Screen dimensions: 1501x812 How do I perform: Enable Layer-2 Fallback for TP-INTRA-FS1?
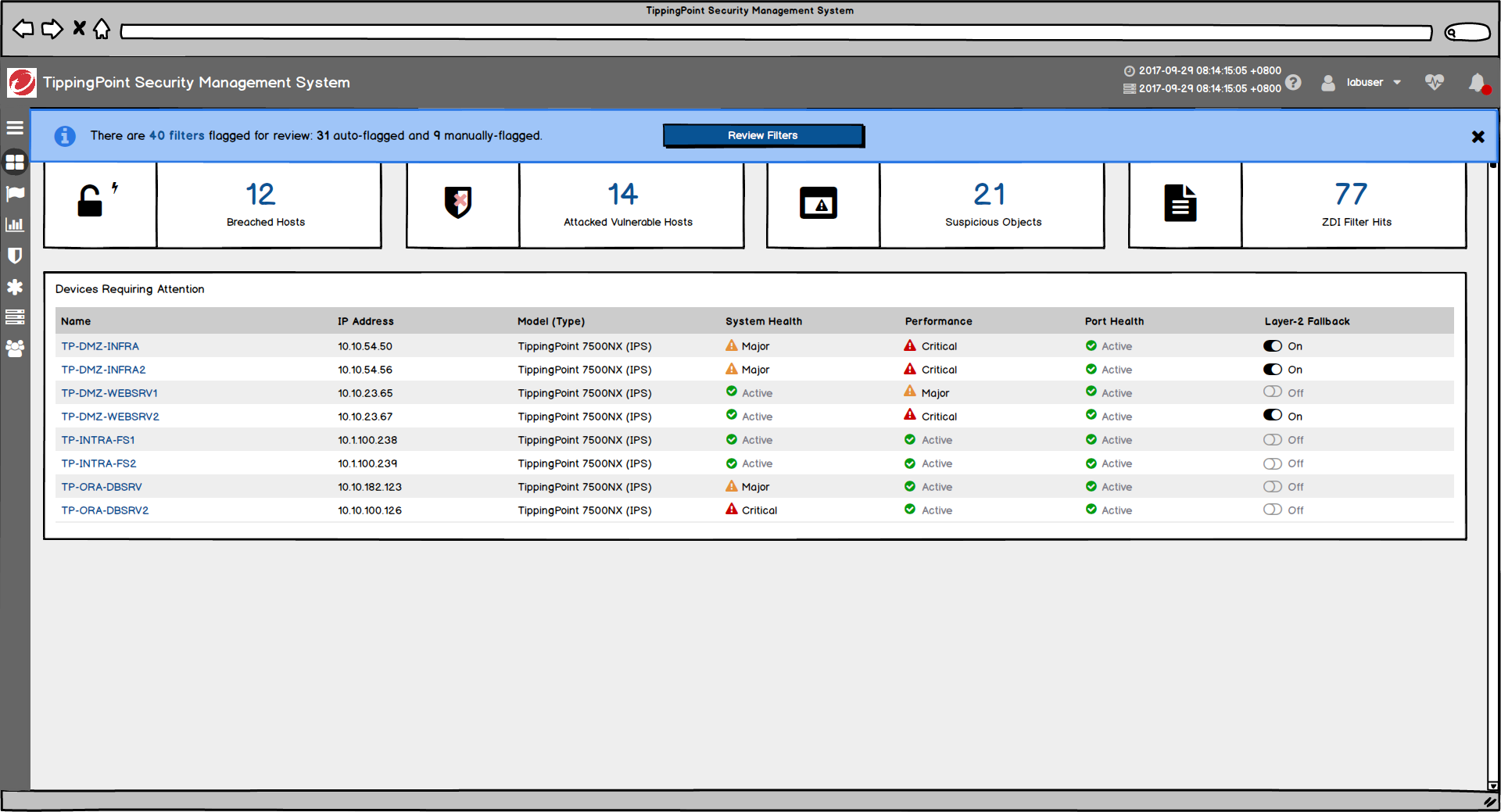click(1272, 439)
